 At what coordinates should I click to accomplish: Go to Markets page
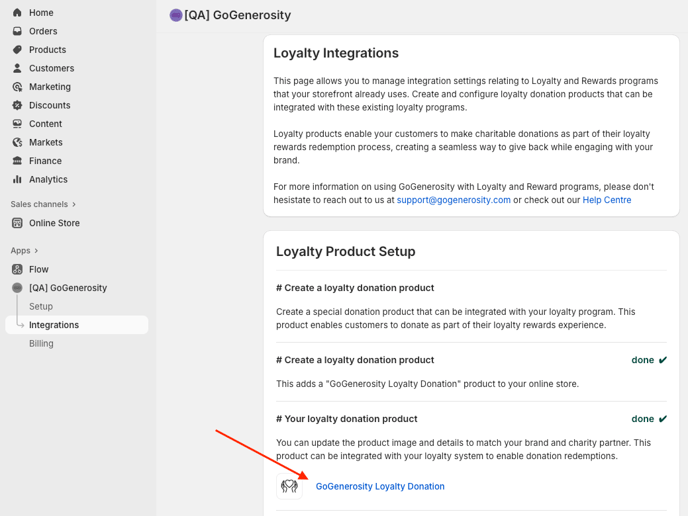click(x=46, y=142)
